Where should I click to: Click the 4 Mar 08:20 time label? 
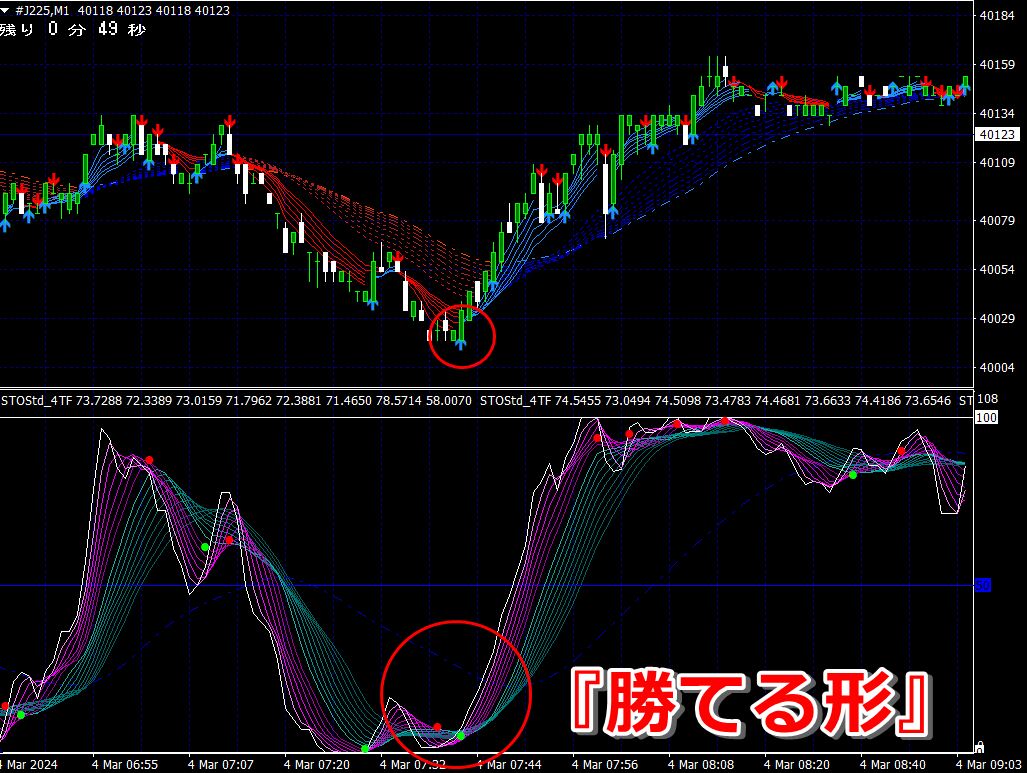tap(796, 764)
